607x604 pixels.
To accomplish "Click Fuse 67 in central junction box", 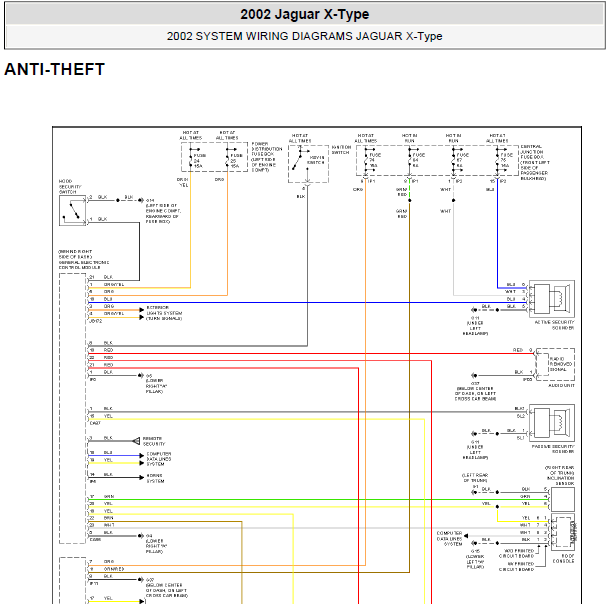I will (x=459, y=160).
